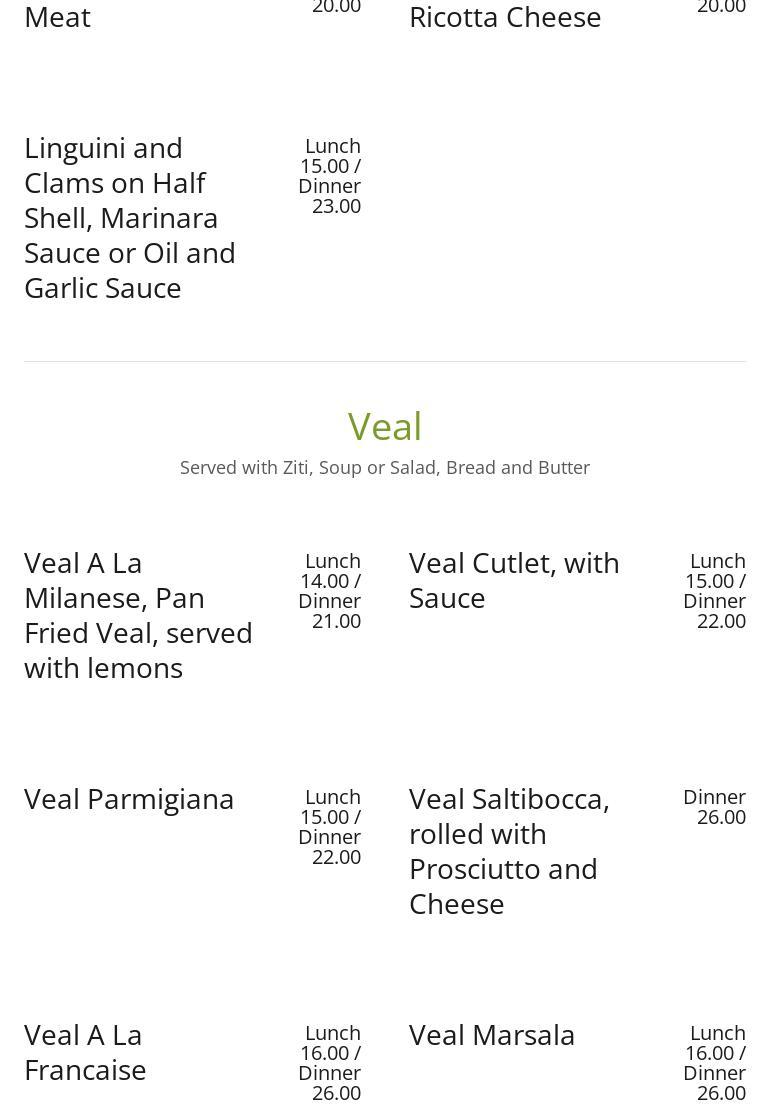This screenshot has width=770, height=1120.
Task: Click the partially visible 'Meat' item text
Action: pyautogui.click(x=57, y=17)
